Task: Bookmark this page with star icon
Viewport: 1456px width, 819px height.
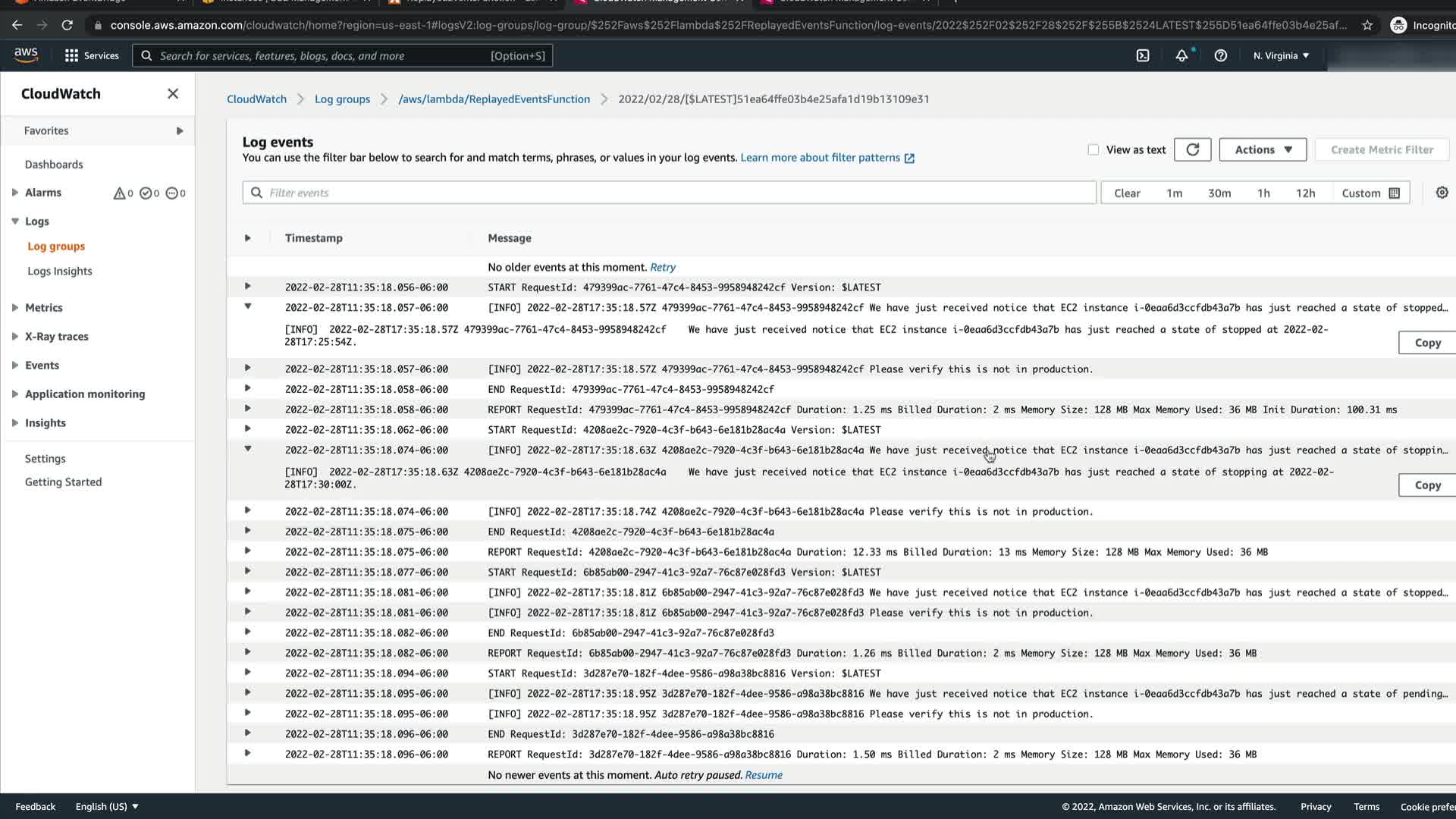Action: click(x=1367, y=25)
